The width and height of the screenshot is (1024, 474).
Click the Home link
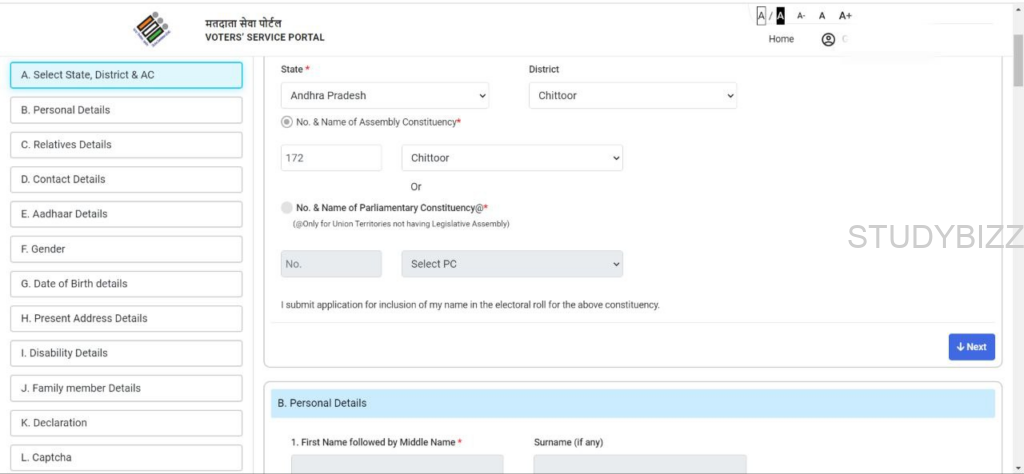point(781,40)
